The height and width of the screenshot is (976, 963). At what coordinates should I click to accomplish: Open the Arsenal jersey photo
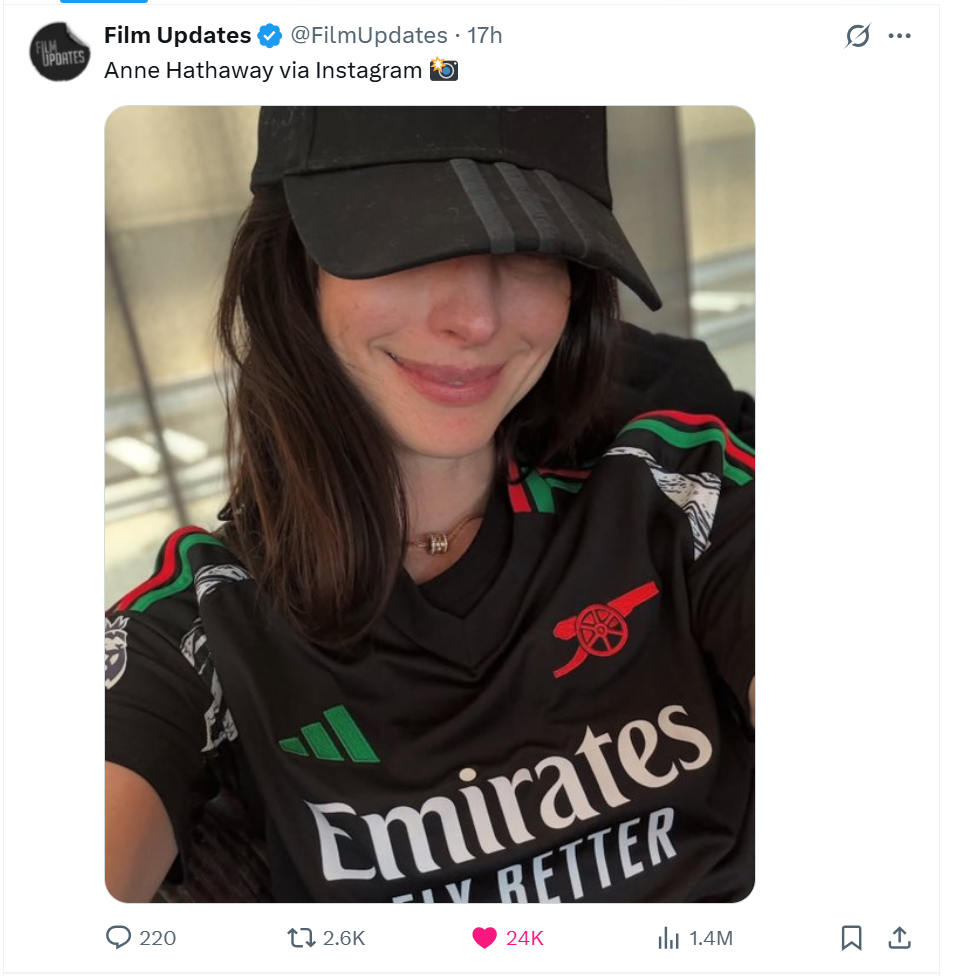click(x=430, y=504)
